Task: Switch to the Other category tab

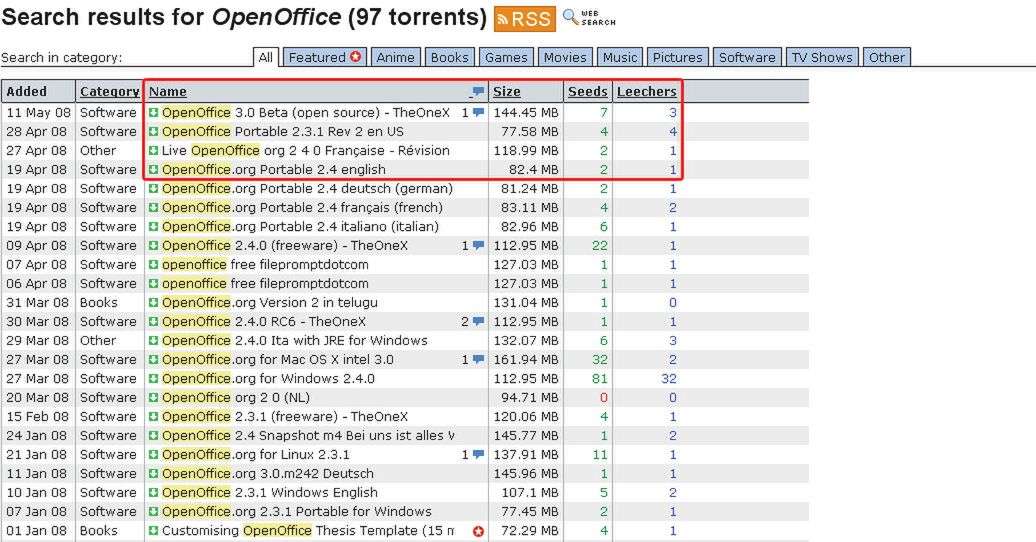Action: point(887,58)
